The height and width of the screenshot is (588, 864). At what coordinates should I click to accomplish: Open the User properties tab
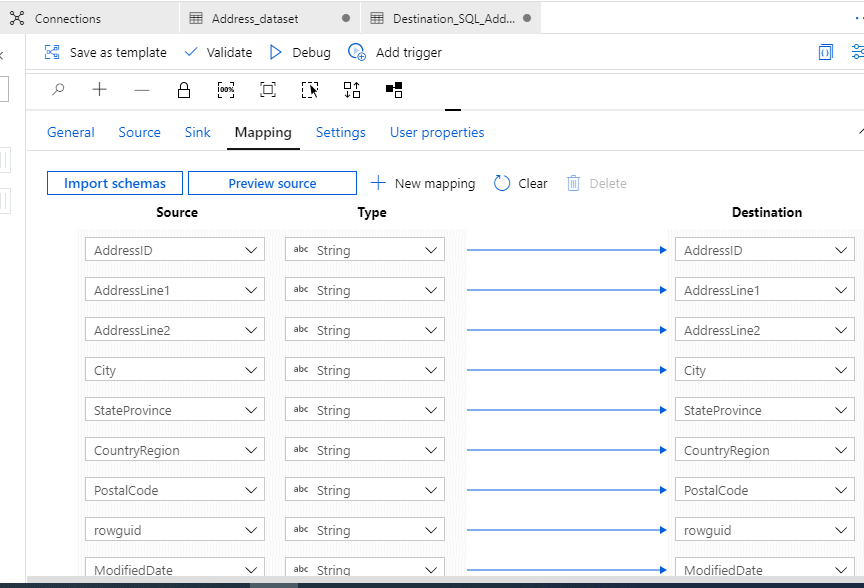[x=437, y=132]
